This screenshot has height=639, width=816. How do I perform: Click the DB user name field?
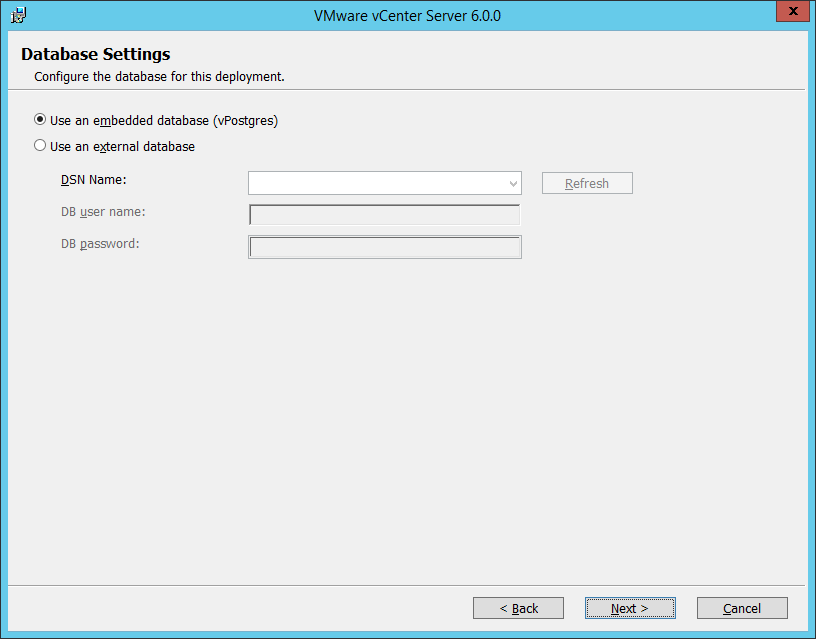[385, 215]
